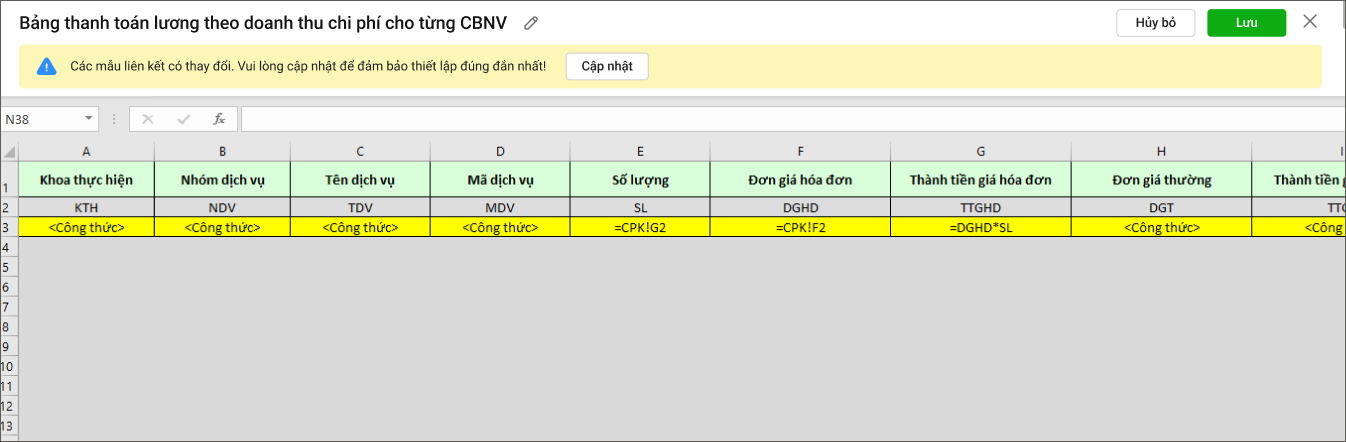Click the N38 Name Box field
This screenshot has height=442, width=1346.
coord(40,119)
